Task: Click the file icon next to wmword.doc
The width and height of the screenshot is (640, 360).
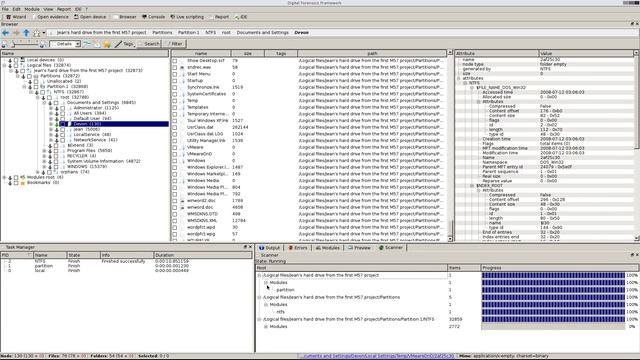Action: 182,207
